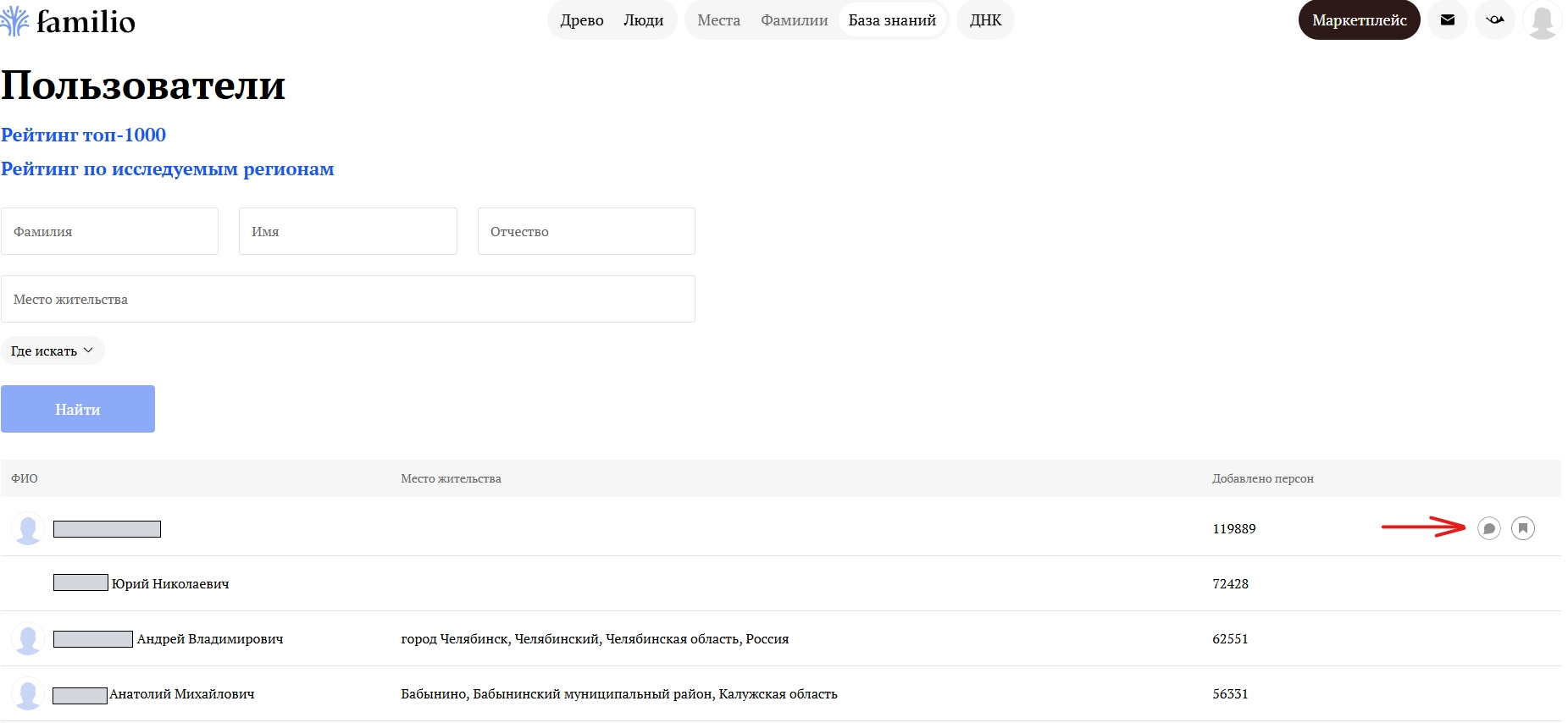Open Рейтинг по исследуемым регионам link

(167, 168)
